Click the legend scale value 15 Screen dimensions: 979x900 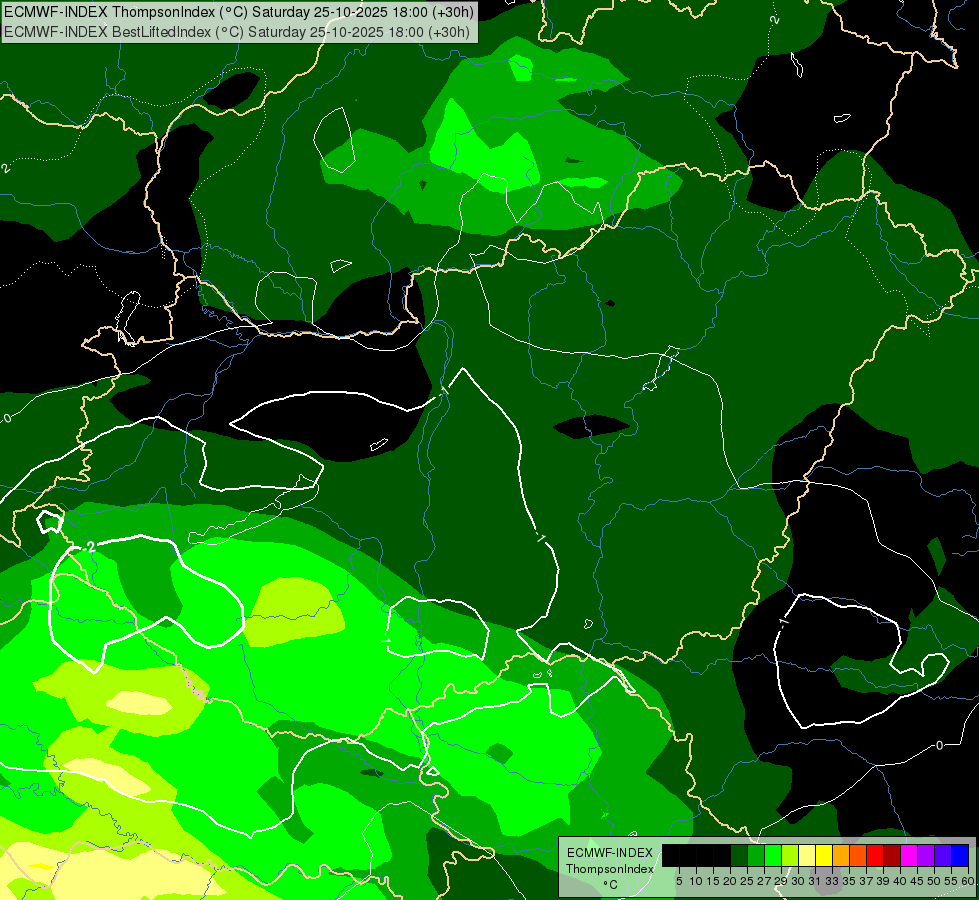[713, 881]
